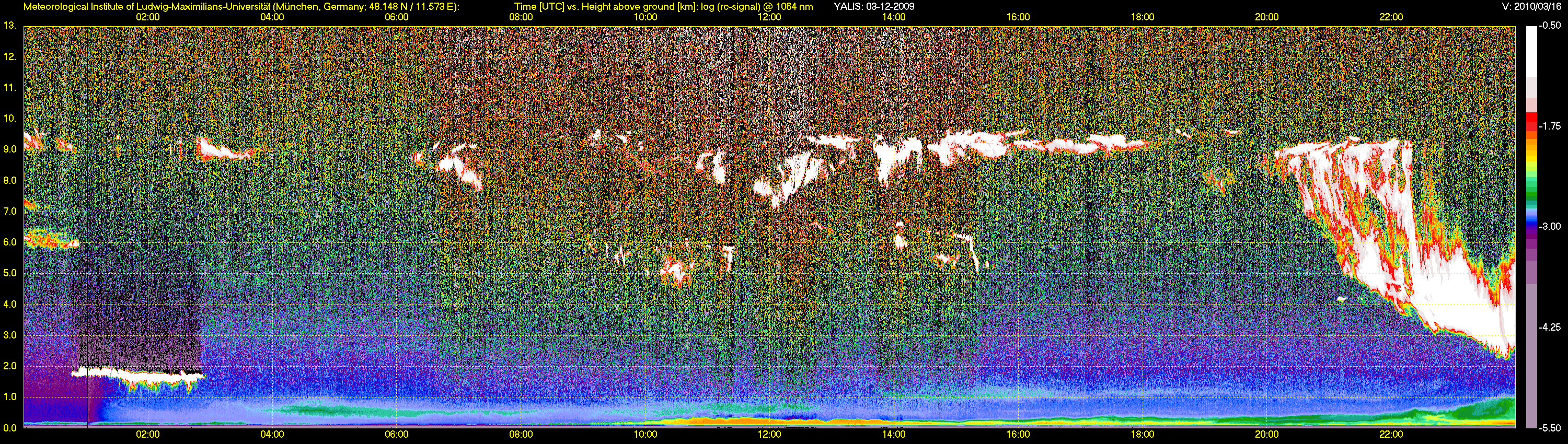Select the 14:00 label on the top time axis

pyautogui.click(x=894, y=17)
